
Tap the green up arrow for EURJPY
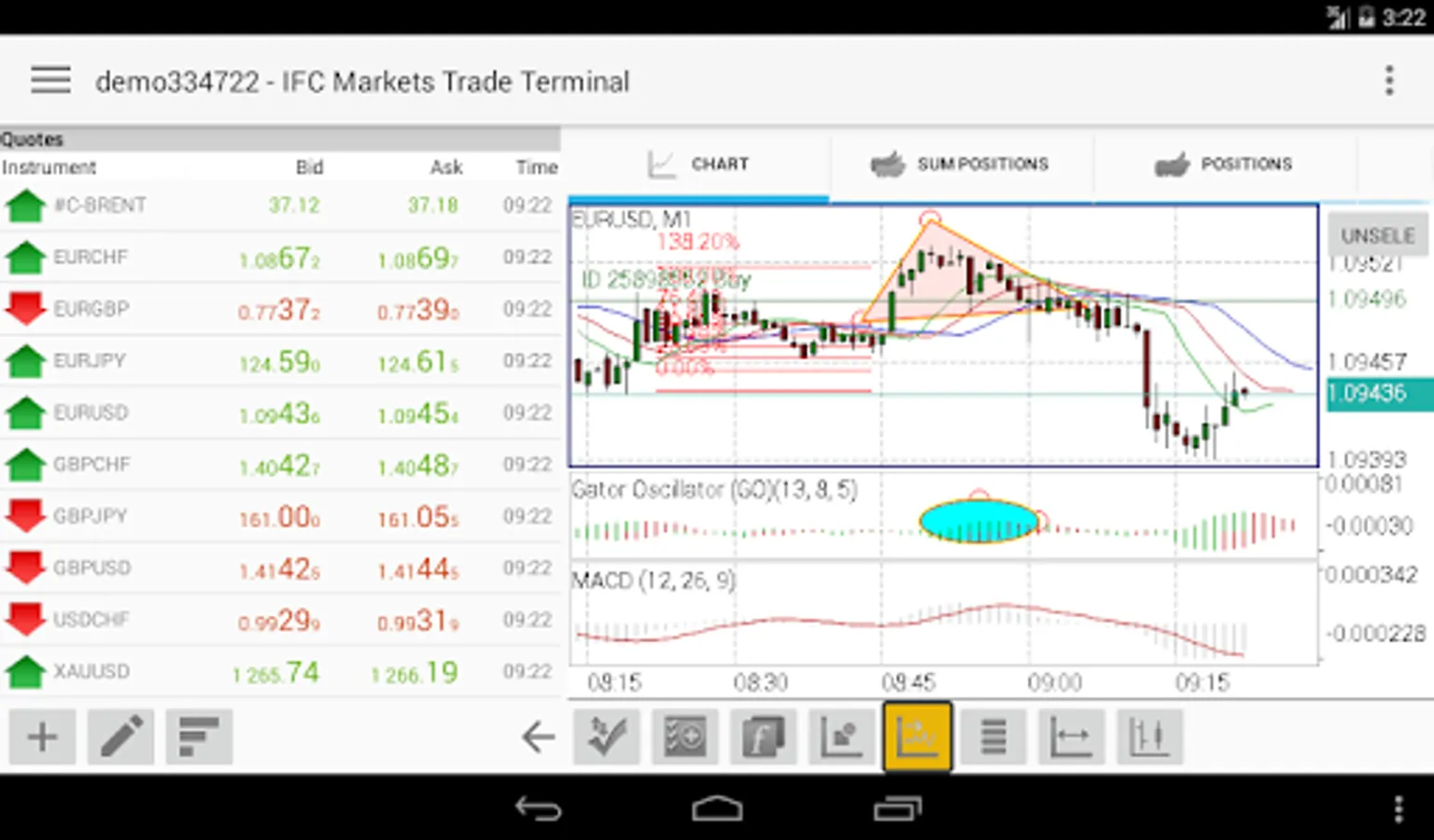tap(25, 360)
